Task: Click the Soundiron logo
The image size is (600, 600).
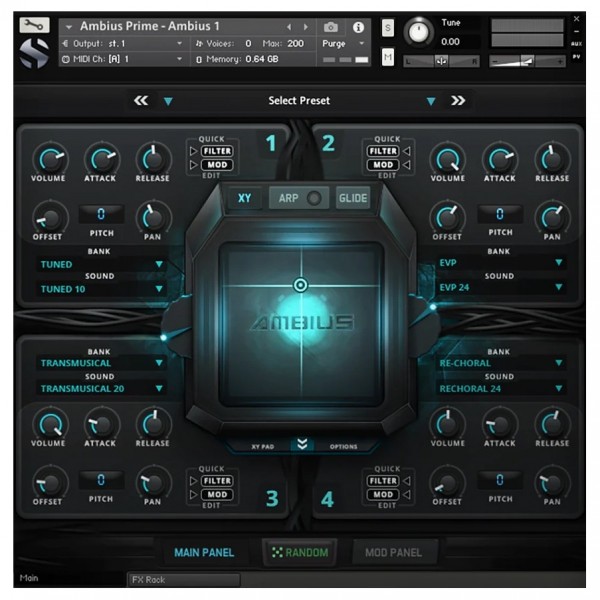Action: 34,54
